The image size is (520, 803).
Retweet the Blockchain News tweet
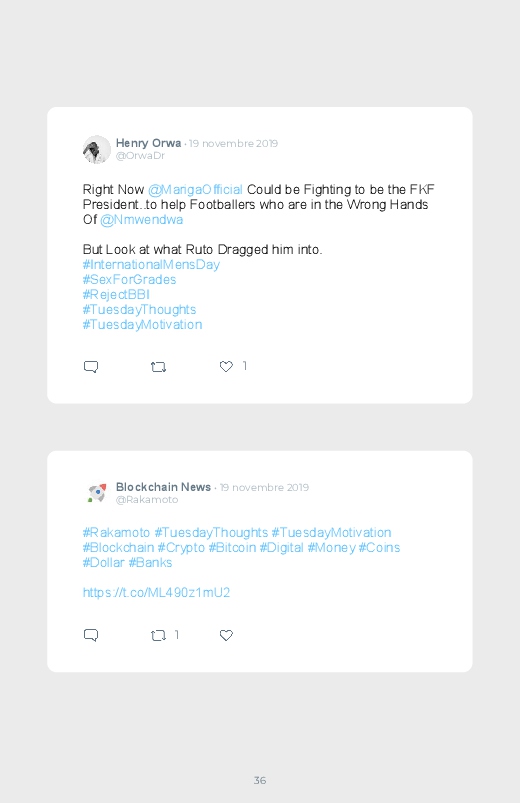[158, 636]
